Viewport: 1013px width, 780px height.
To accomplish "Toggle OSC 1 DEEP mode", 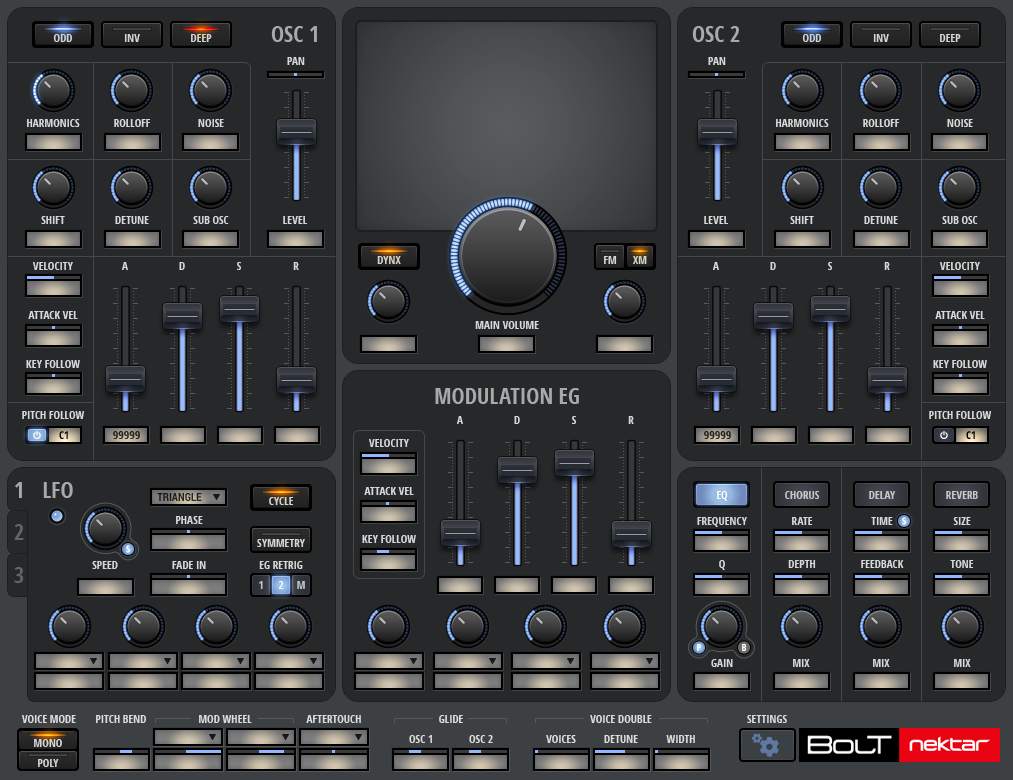I will click(x=201, y=35).
